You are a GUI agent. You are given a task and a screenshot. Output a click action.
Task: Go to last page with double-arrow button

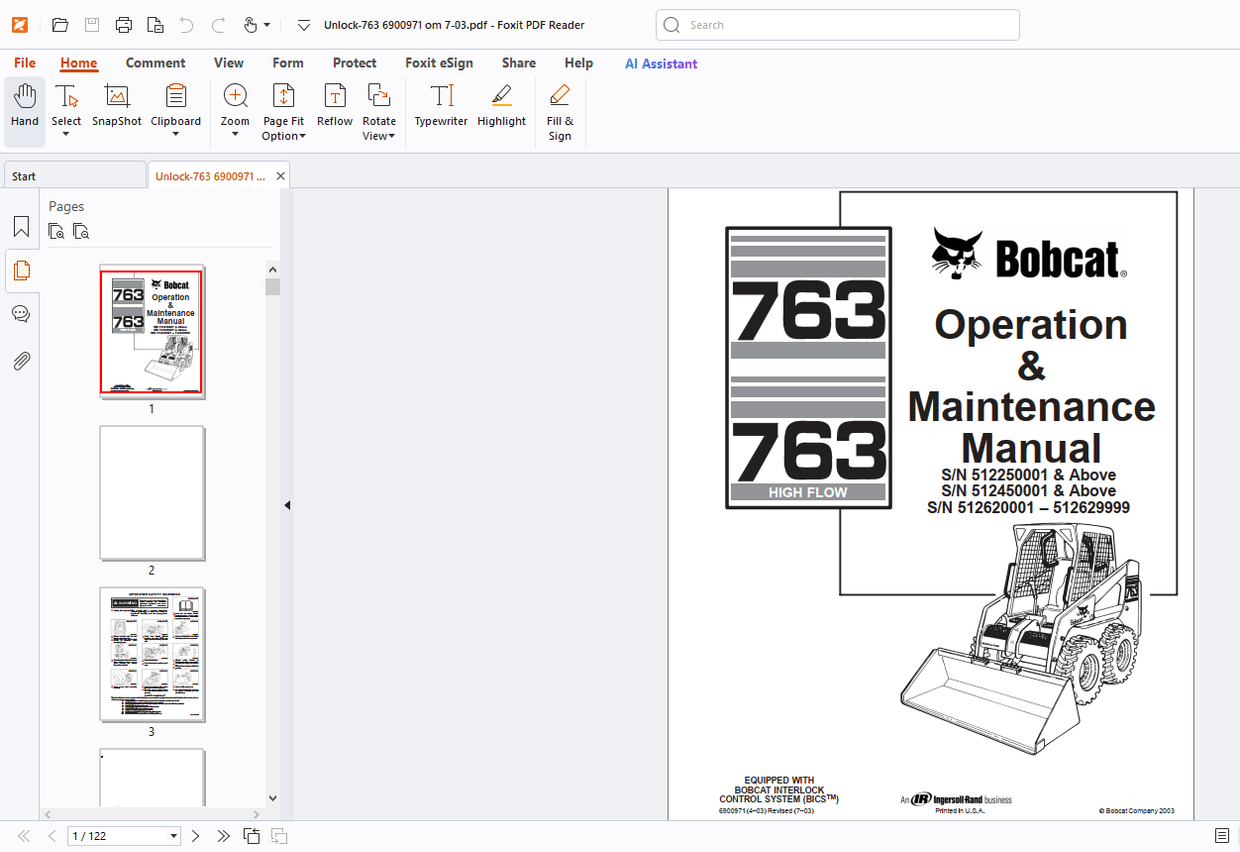222,835
